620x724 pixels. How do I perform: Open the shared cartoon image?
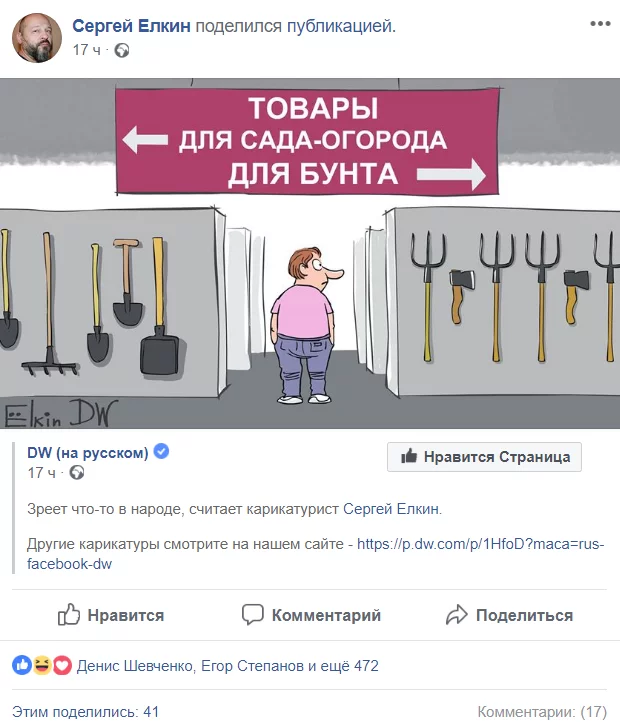point(310,253)
